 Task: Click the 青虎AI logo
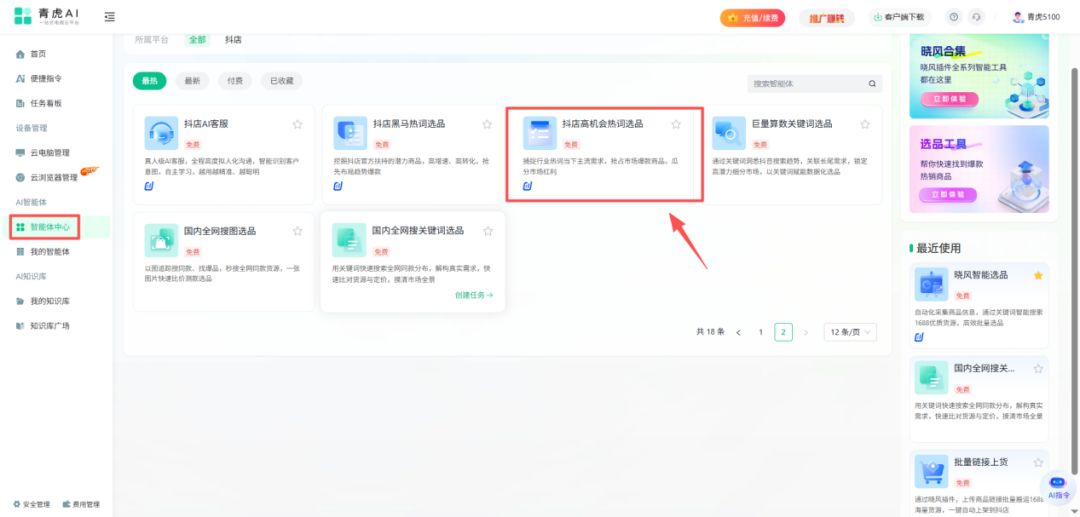pyautogui.click(x=47, y=17)
